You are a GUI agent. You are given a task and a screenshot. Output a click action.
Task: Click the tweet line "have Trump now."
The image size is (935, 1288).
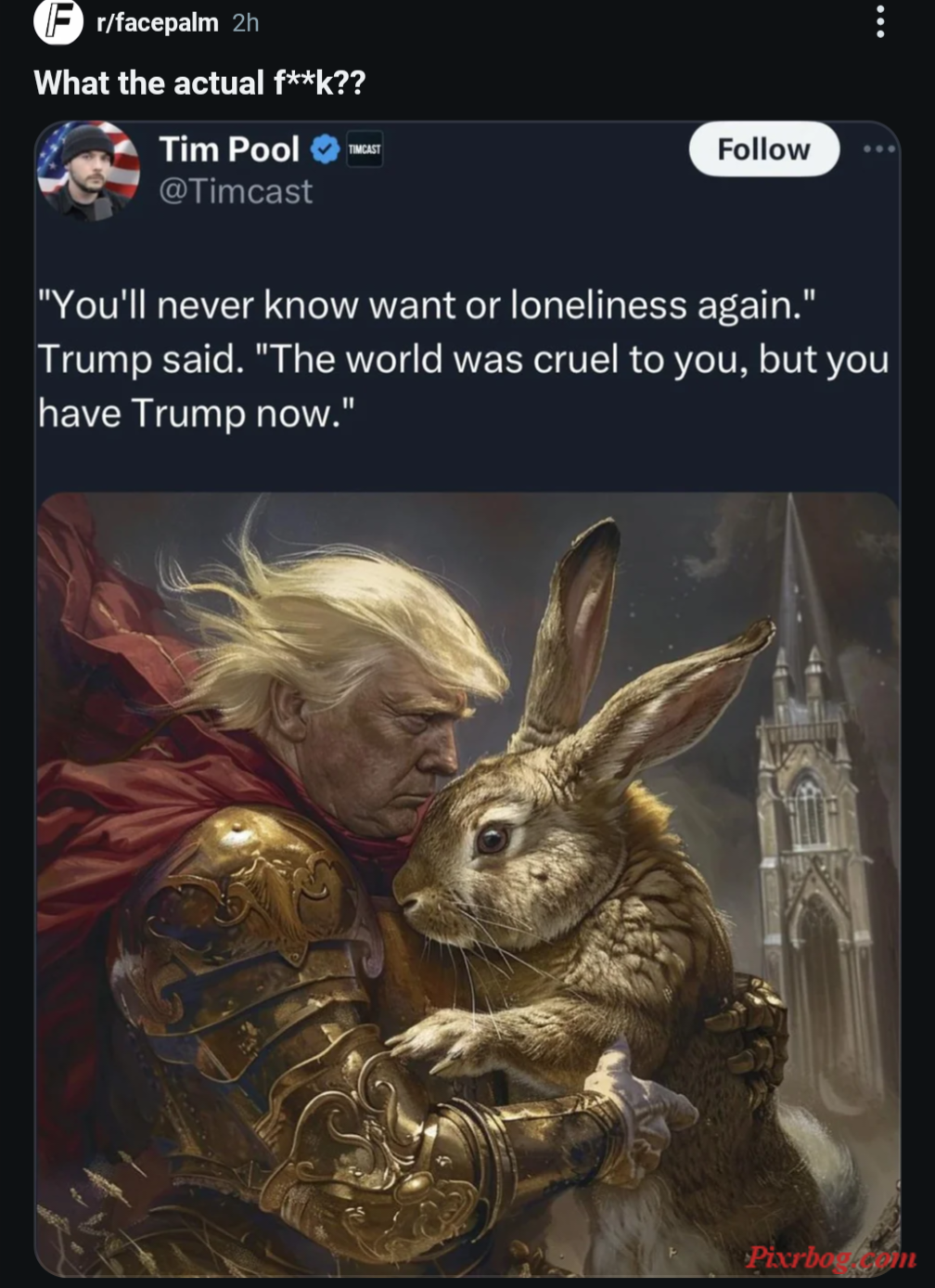pos(197,412)
